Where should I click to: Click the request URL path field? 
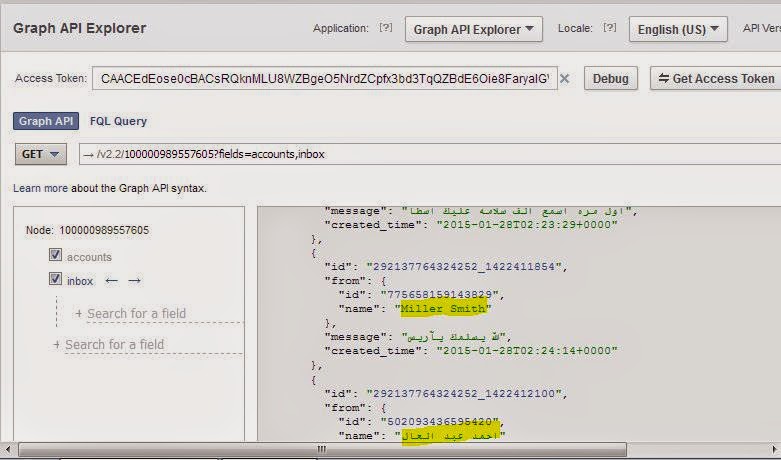(429, 154)
